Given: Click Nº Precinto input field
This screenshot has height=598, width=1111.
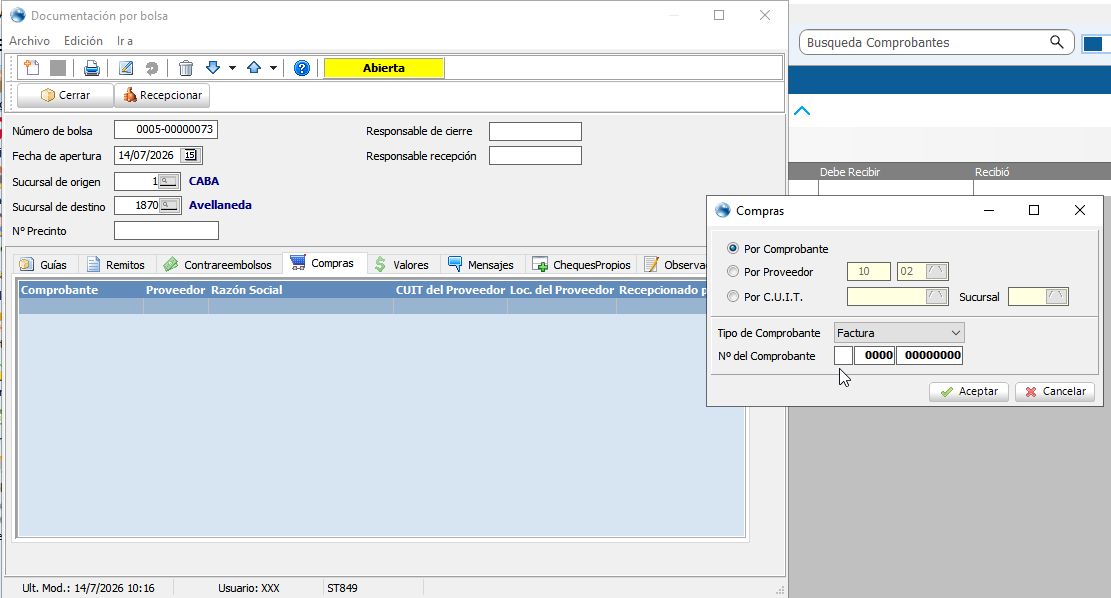Looking at the screenshot, I should (x=167, y=230).
